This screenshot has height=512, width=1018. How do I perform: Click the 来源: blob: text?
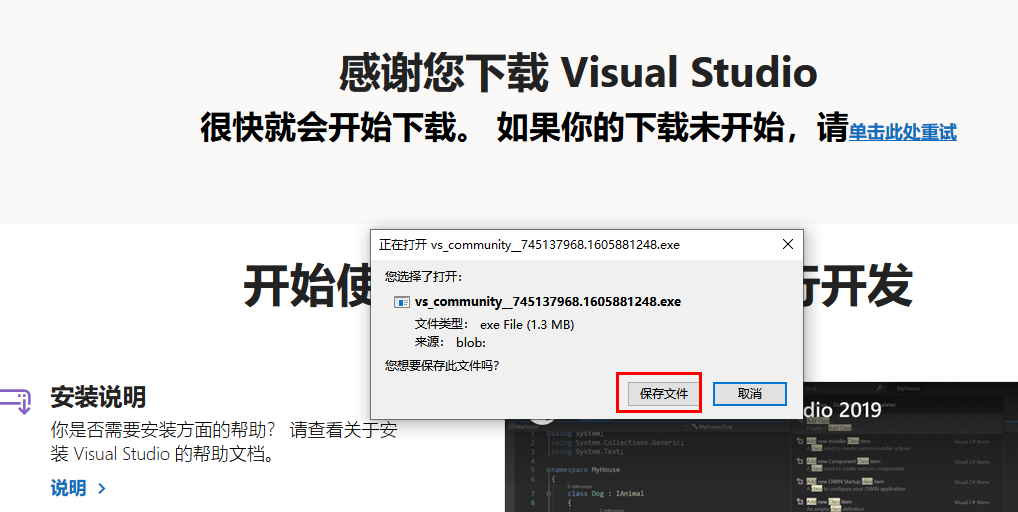[450, 343]
